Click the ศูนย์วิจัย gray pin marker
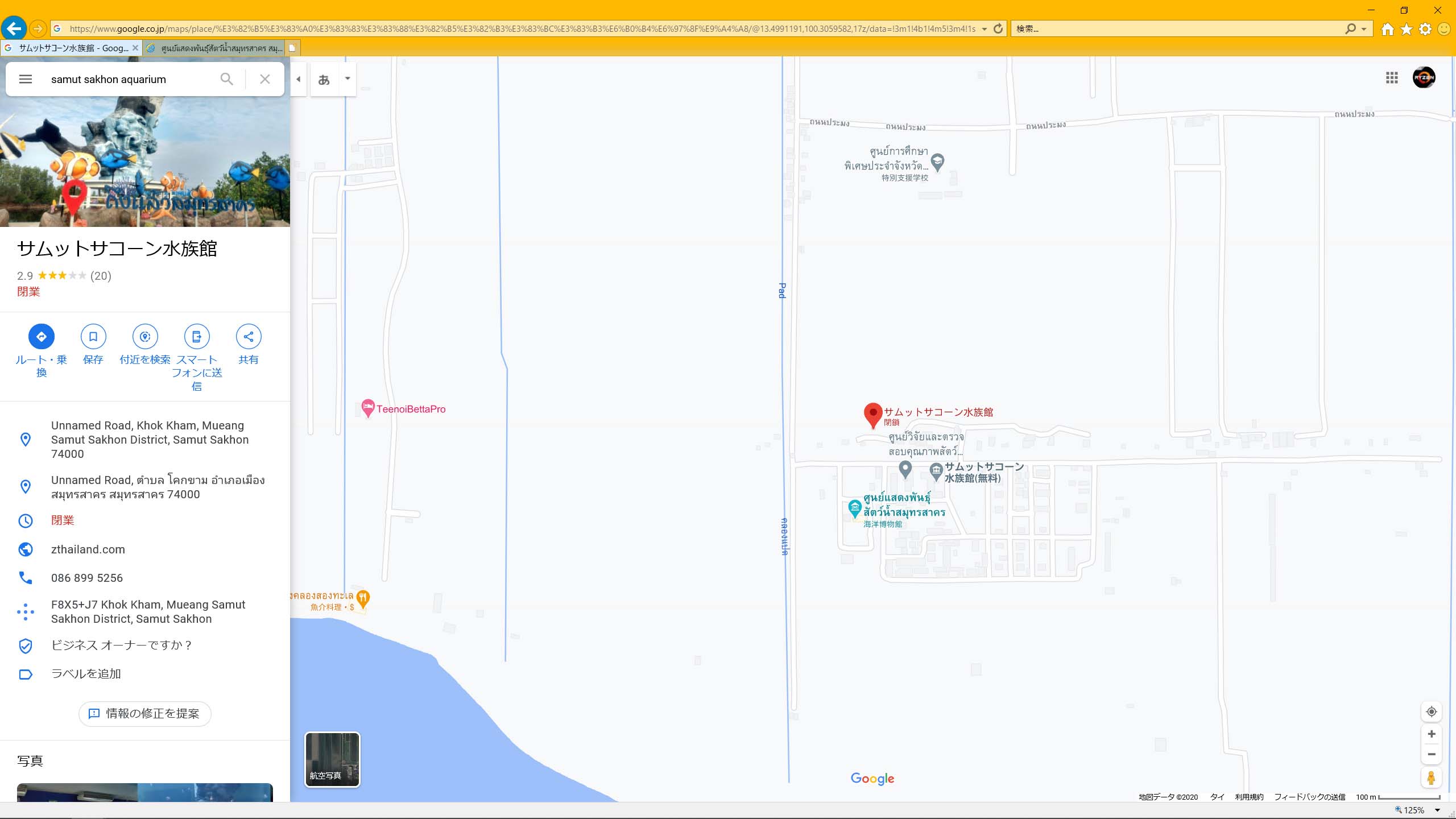1456x819 pixels. click(905, 469)
